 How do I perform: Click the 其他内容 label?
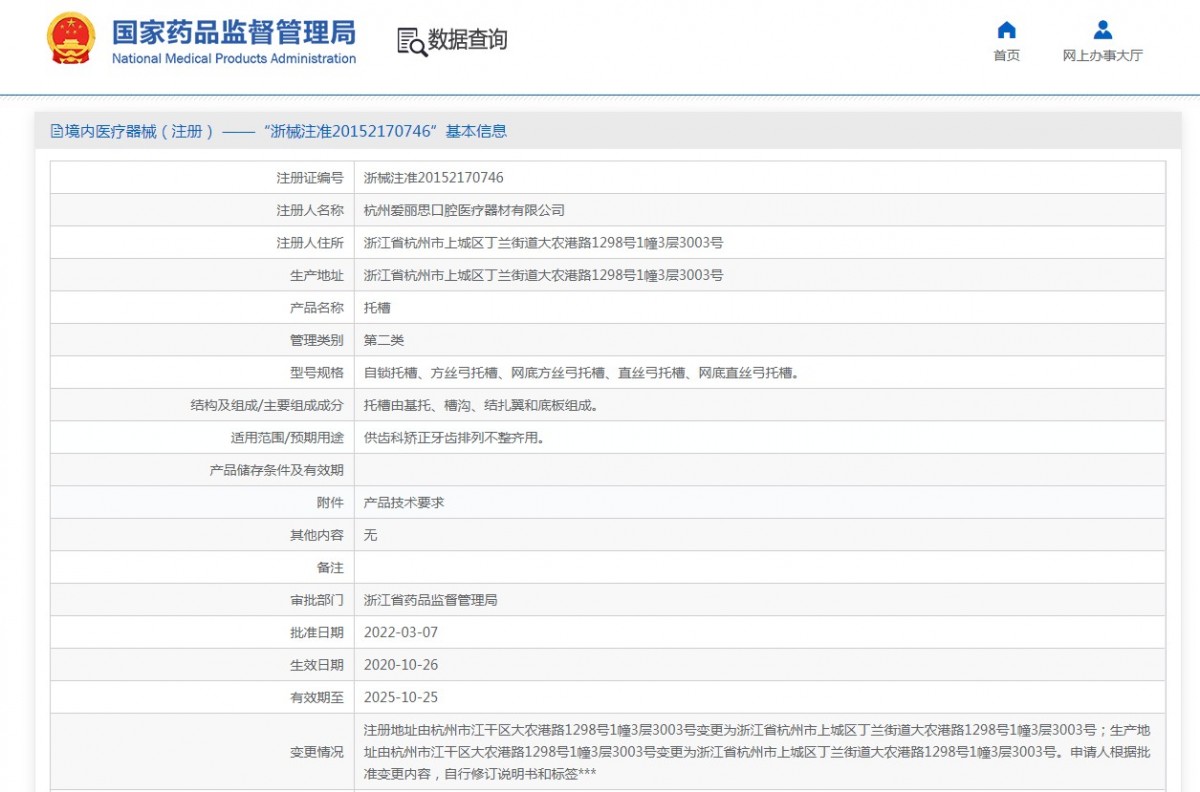tap(317, 535)
